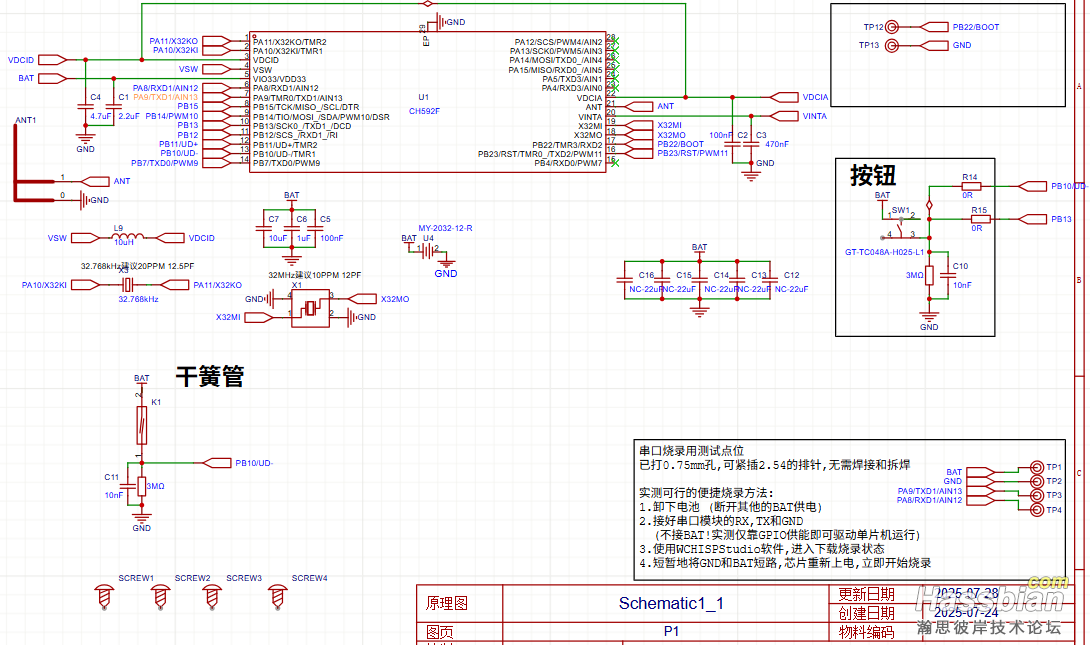Select the SCREW1 mounting hole symbol
Viewport: 1090px width, 645px height.
pos(105,597)
